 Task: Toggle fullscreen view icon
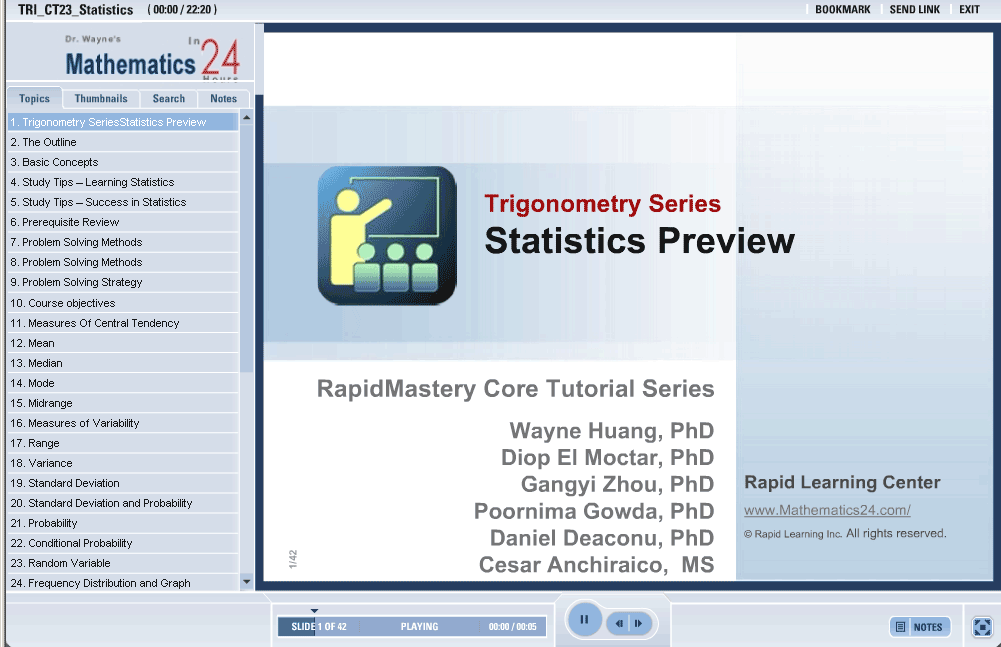981,627
